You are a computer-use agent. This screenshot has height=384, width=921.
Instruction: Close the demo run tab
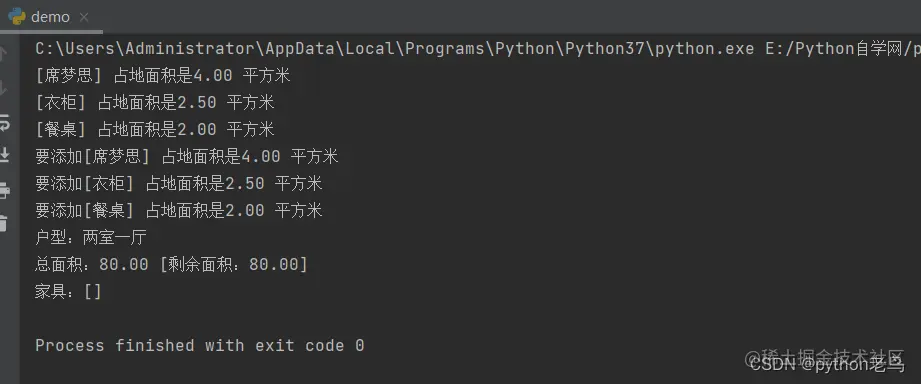tap(84, 18)
